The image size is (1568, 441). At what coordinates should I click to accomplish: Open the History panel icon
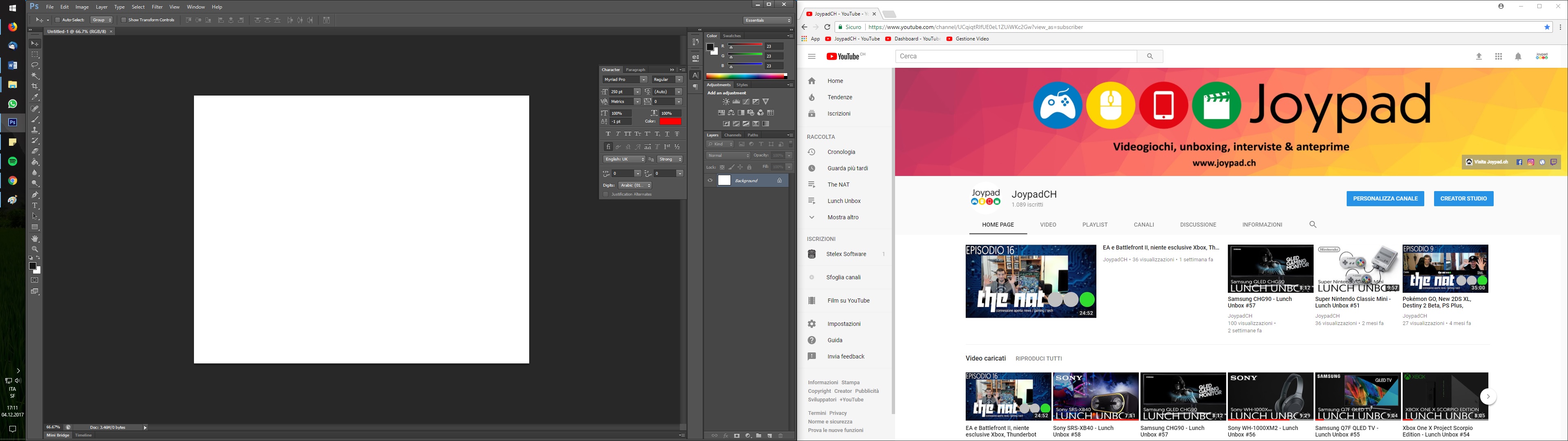[x=695, y=42]
